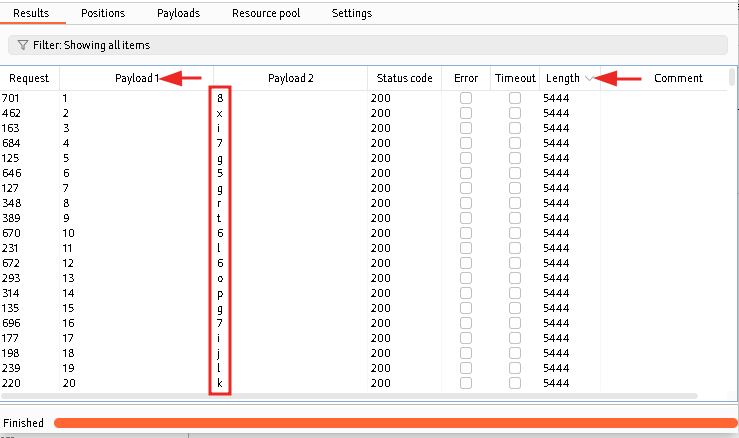This screenshot has width=739, height=438.
Task: Sort by Status code column header
Action: click(404, 78)
